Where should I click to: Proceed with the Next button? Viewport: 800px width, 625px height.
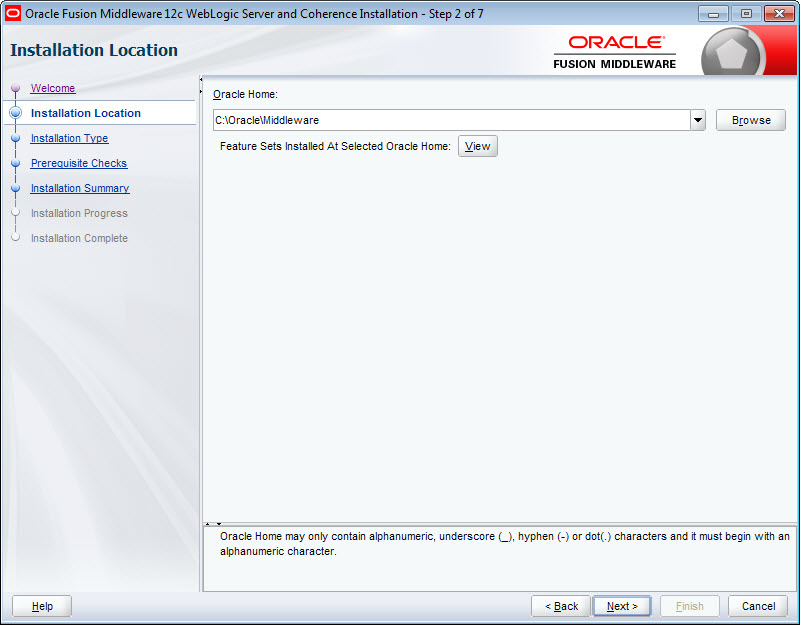622,606
